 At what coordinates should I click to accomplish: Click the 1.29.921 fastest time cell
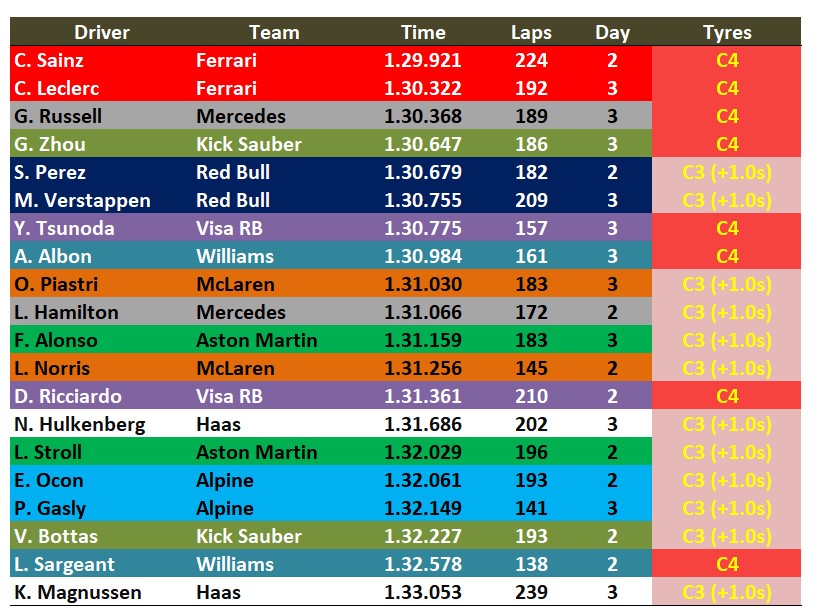[423, 60]
